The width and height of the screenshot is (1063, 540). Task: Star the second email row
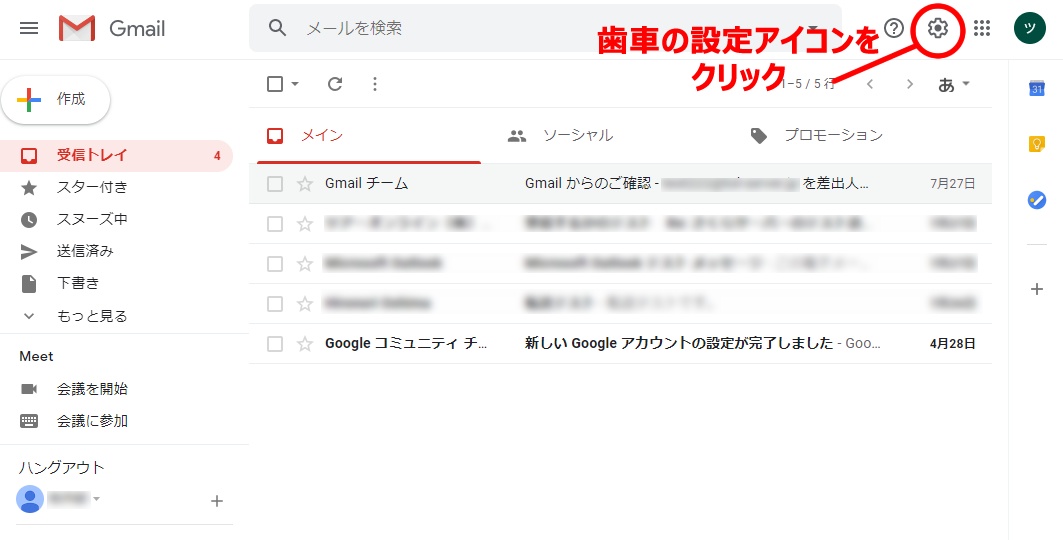tap(305, 224)
